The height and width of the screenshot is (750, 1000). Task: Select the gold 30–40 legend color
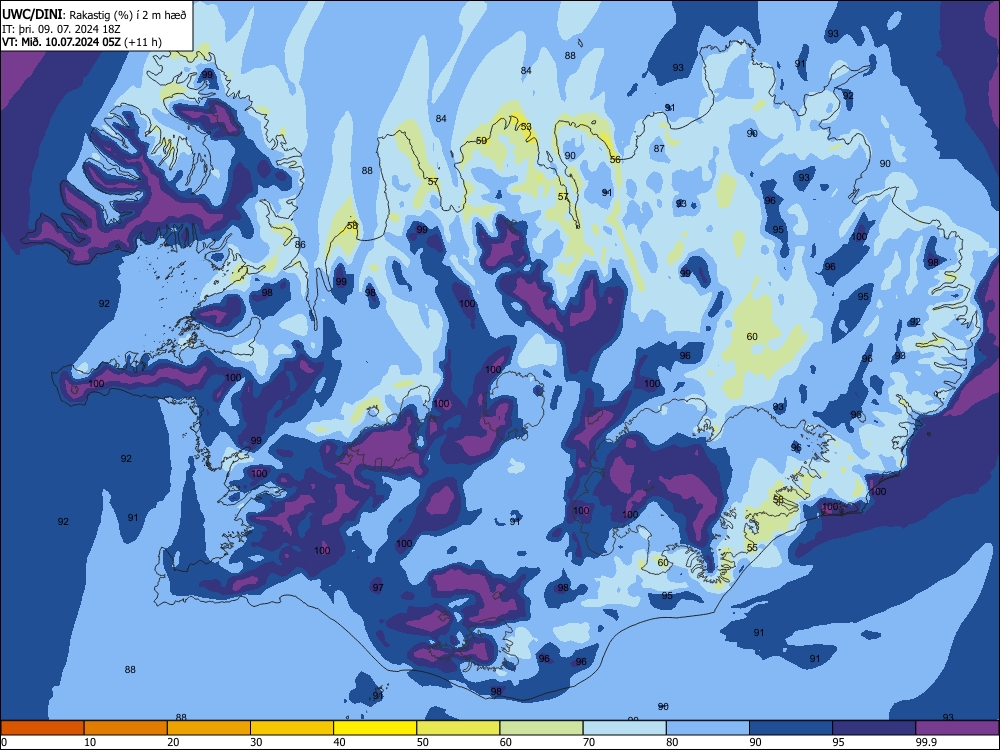[x=292, y=728]
